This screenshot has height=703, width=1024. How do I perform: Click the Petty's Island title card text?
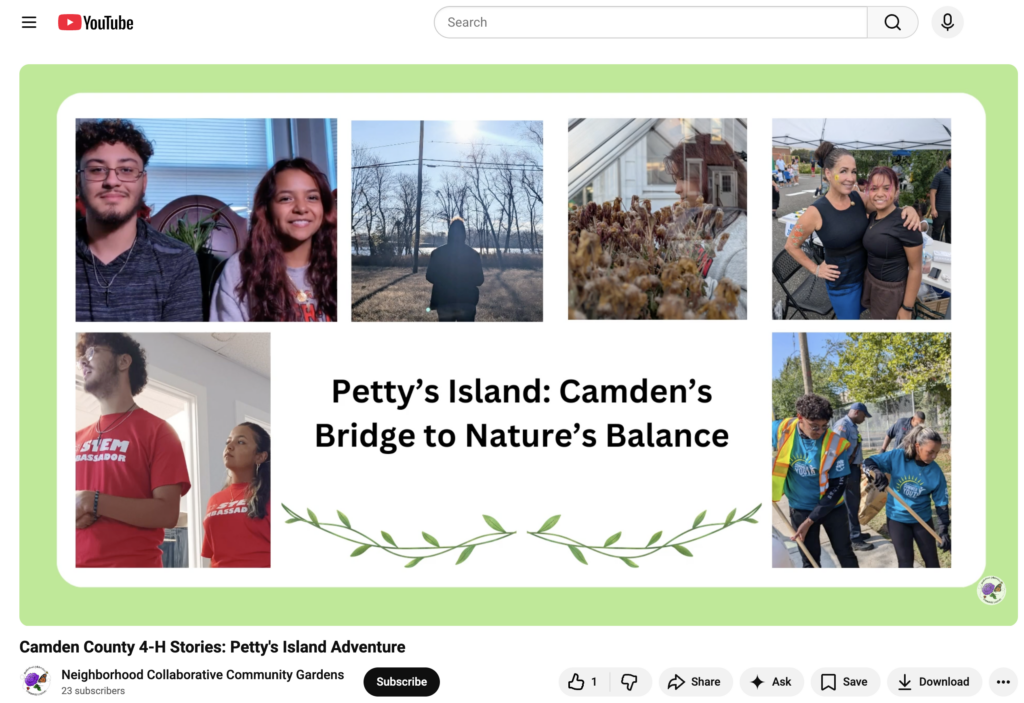521,413
